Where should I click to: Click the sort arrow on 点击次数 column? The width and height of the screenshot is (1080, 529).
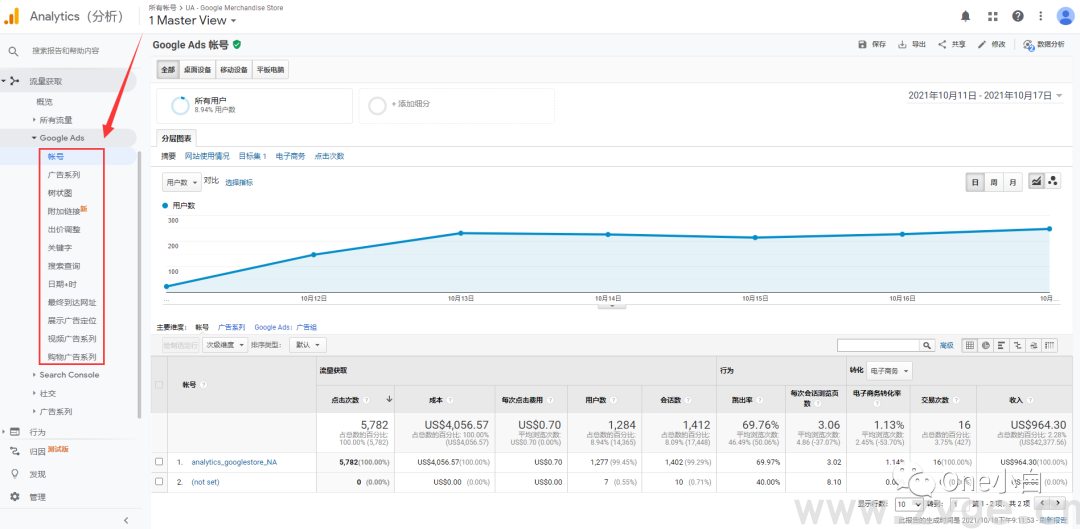(x=389, y=399)
